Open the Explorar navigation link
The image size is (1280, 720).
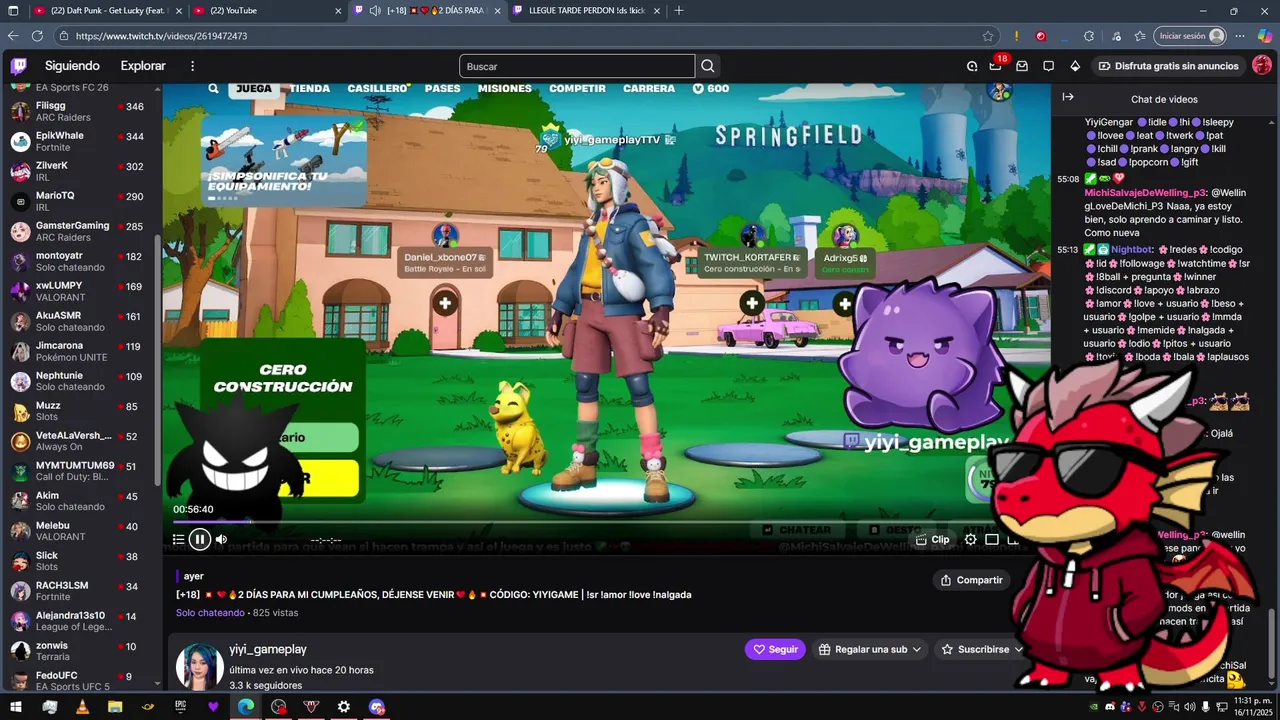pyautogui.click(x=143, y=66)
